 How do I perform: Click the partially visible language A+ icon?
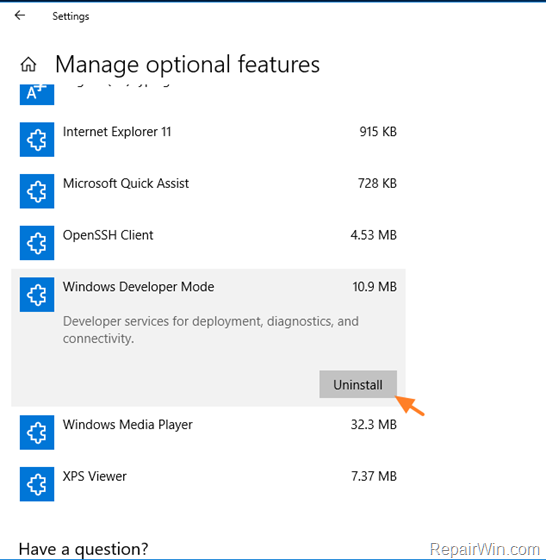click(37, 95)
